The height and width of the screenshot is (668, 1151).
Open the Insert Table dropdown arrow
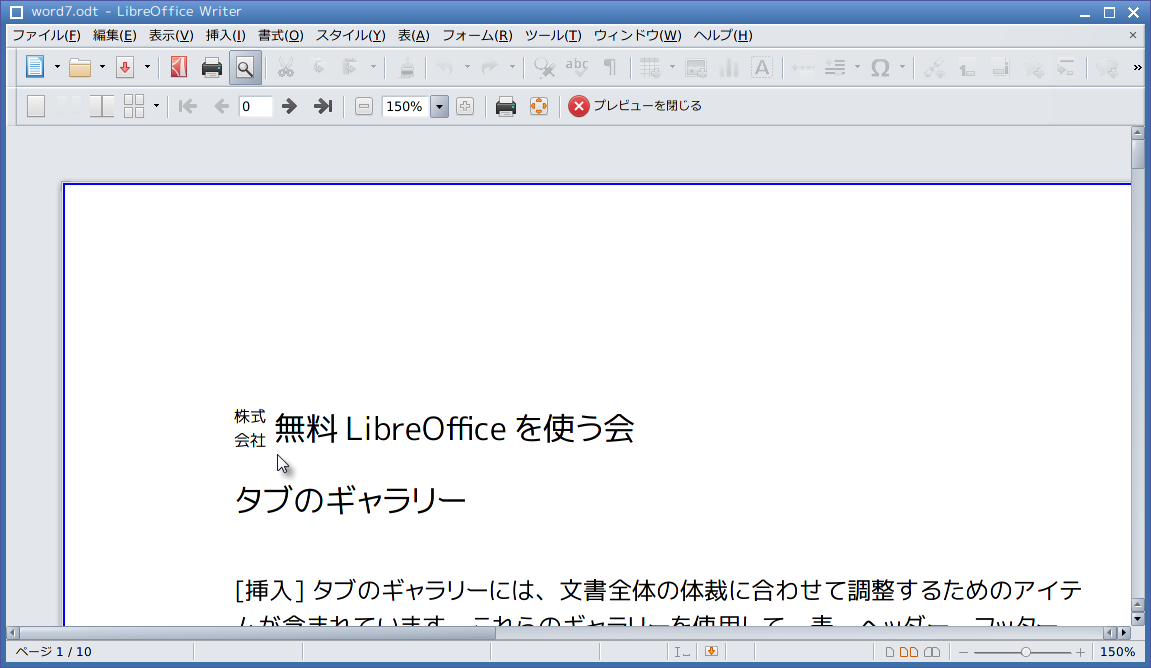click(x=672, y=68)
